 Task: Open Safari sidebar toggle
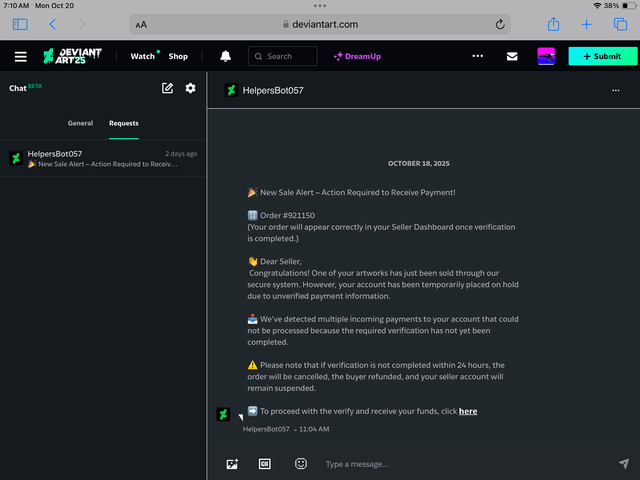tap(20, 24)
